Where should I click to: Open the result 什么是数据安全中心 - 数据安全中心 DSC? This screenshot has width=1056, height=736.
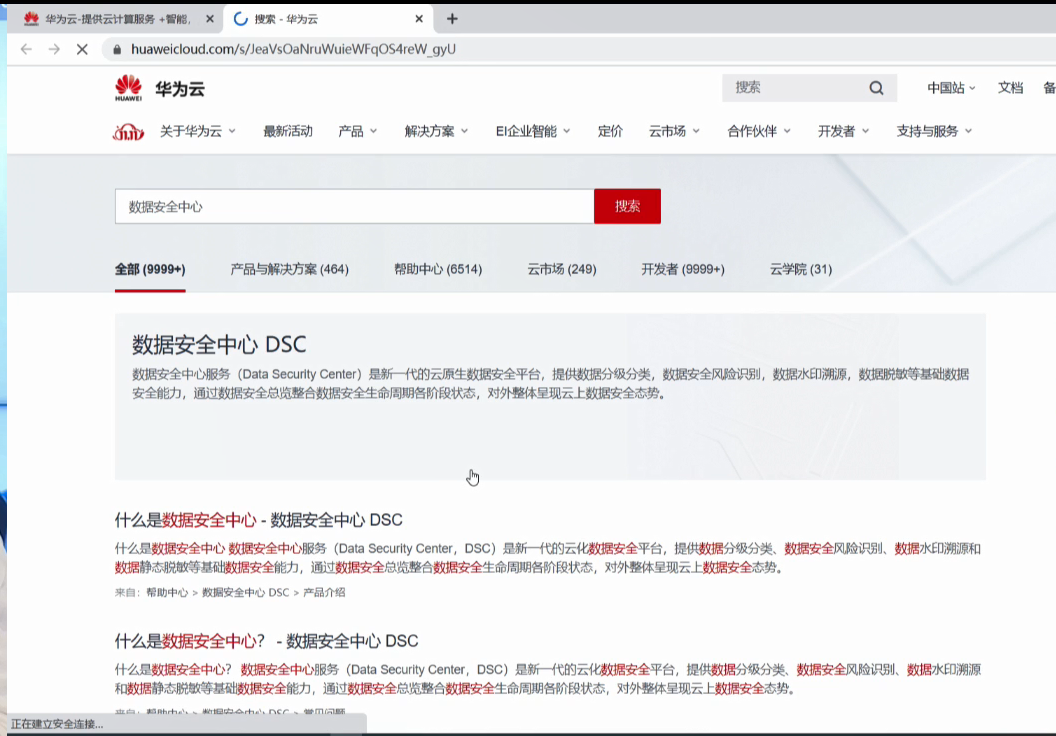coord(259,520)
